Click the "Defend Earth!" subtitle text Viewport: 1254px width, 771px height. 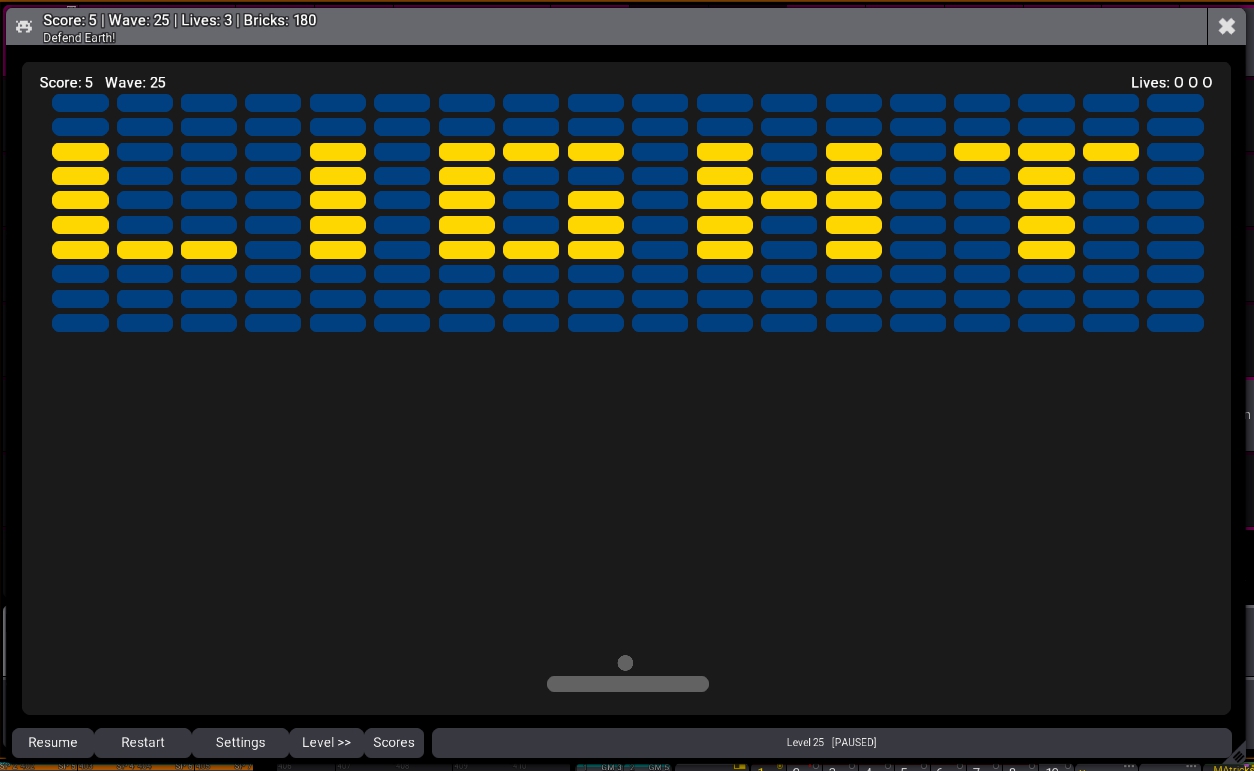coord(79,38)
